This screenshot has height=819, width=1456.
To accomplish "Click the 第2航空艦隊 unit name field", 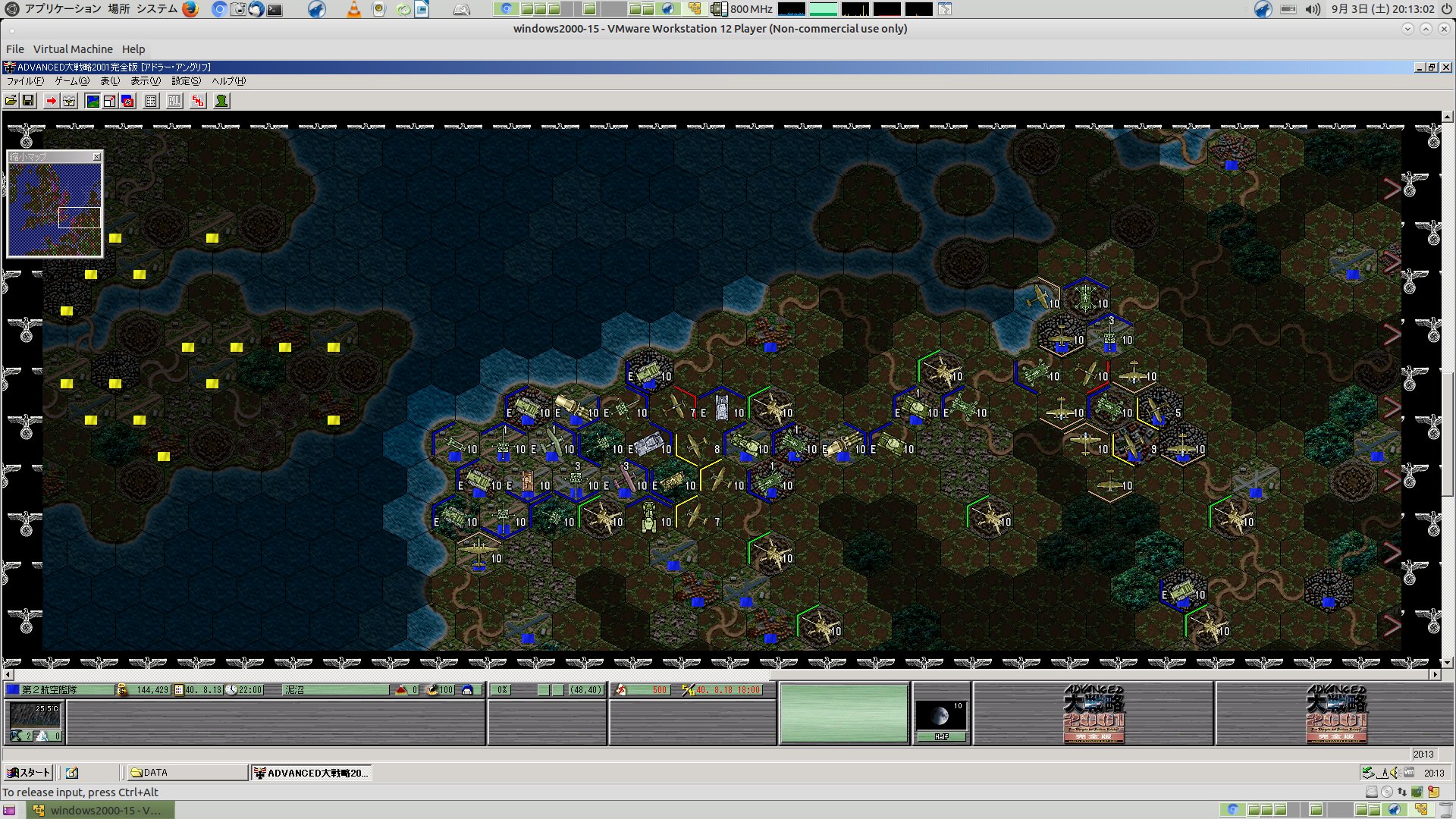I will (67, 690).
